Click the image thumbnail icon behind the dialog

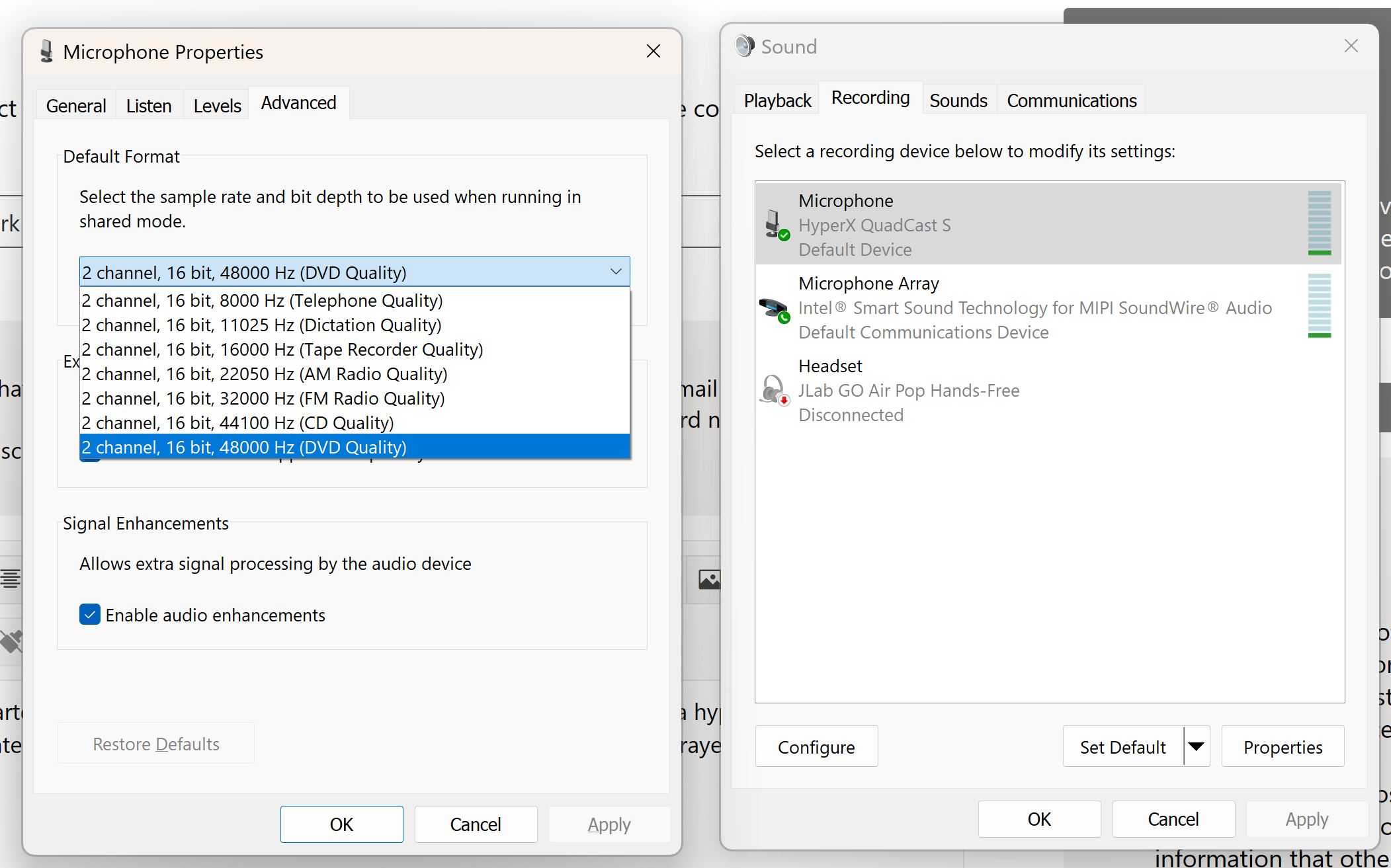coord(709,579)
